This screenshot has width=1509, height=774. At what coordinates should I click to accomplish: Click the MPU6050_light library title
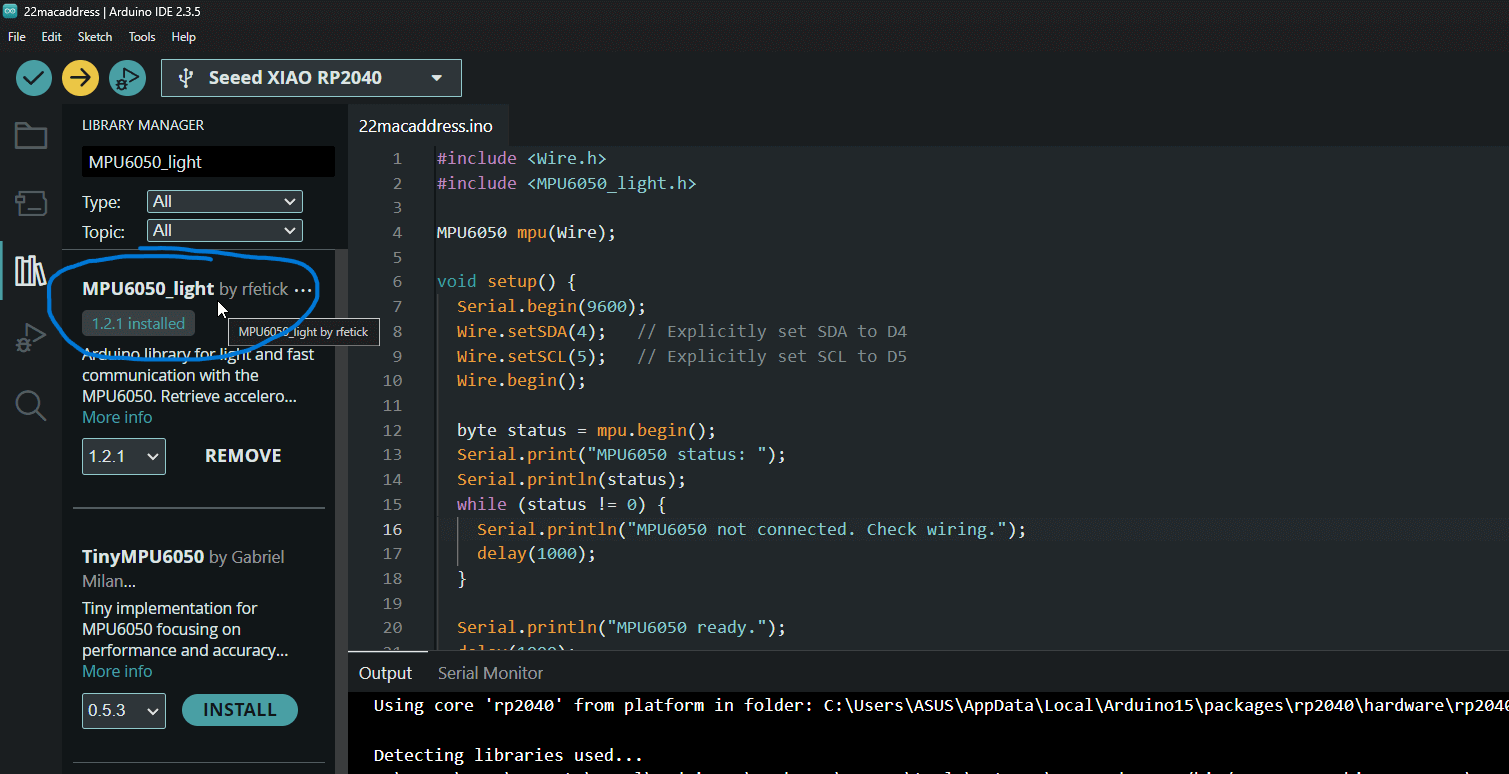point(148,289)
